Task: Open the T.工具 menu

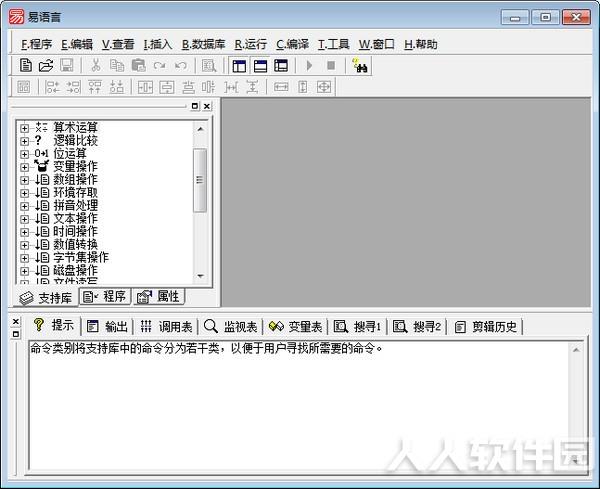Action: point(333,44)
